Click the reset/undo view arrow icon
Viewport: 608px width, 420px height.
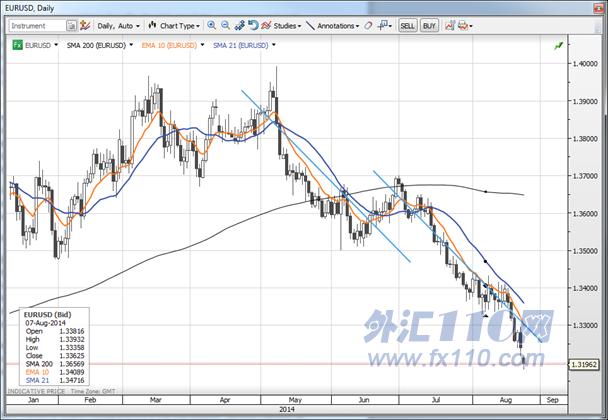[253, 26]
